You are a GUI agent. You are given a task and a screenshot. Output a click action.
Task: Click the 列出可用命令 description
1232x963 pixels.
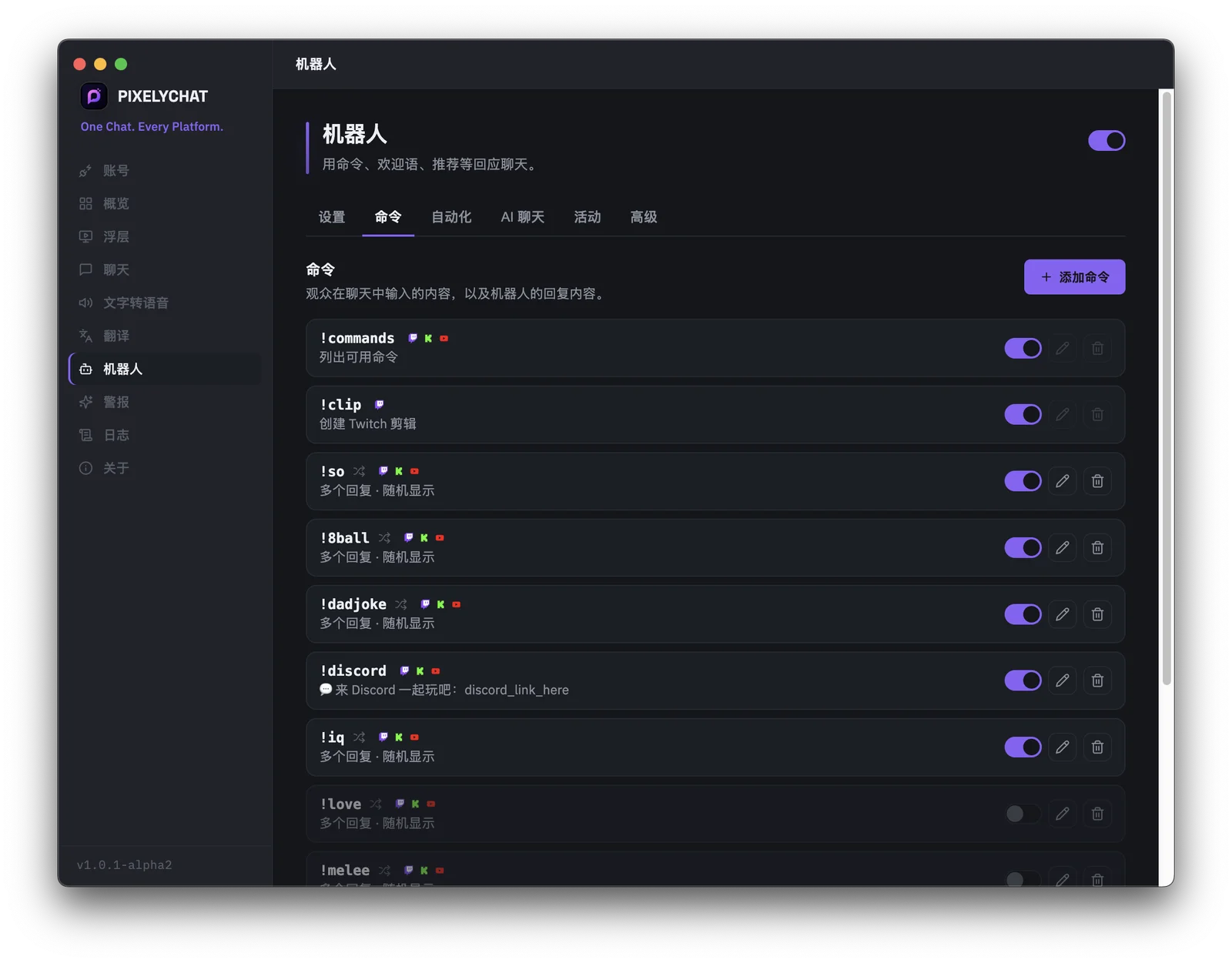coord(359,357)
